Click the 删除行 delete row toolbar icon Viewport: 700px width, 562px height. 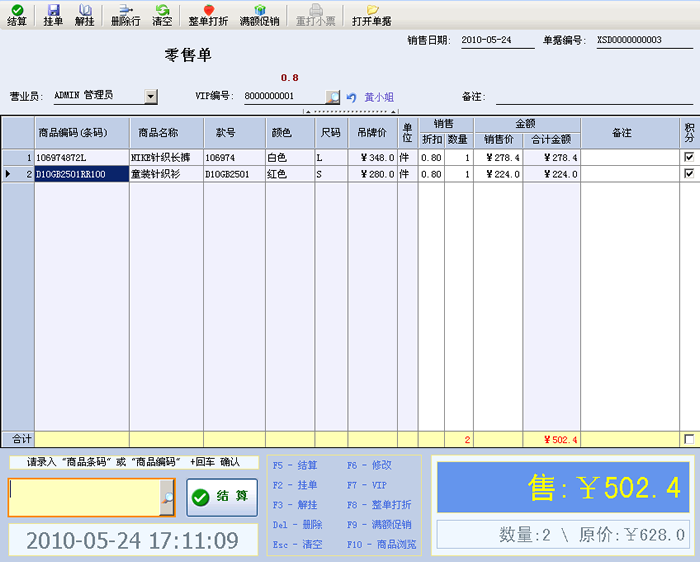point(125,15)
